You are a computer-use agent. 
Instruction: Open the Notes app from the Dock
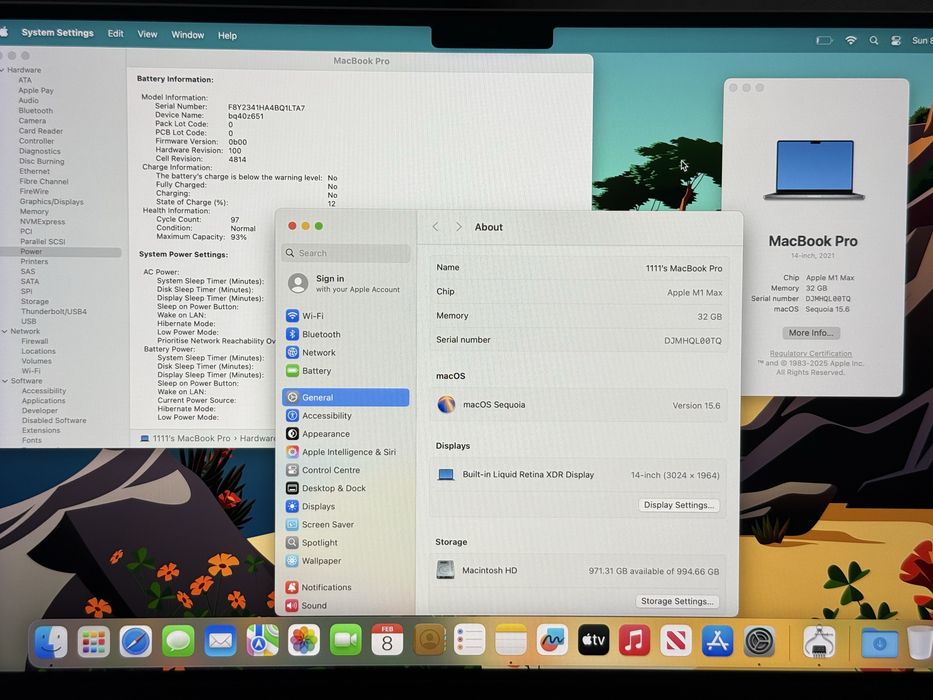point(511,640)
